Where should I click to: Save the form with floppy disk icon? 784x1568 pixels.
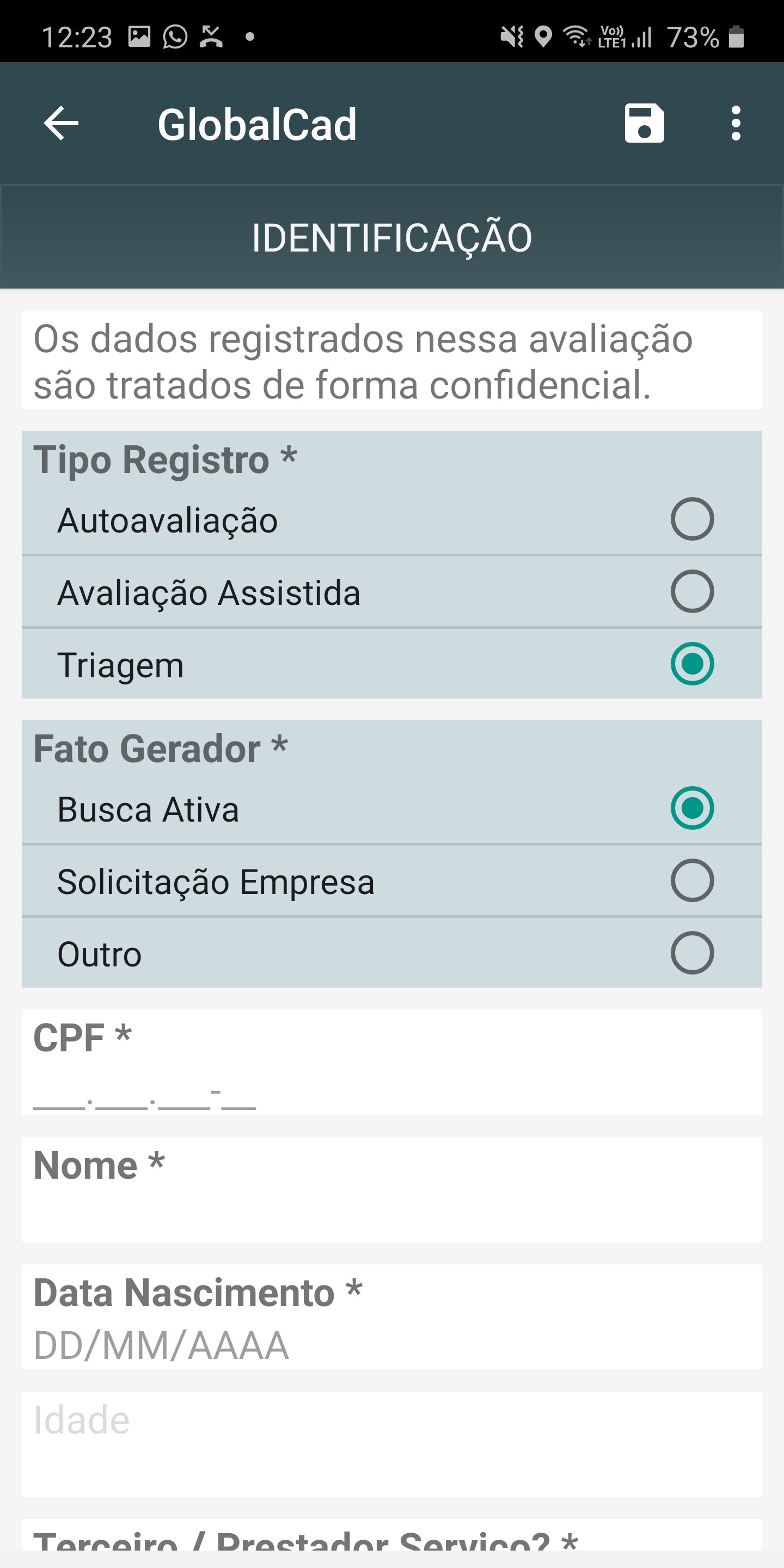click(644, 124)
